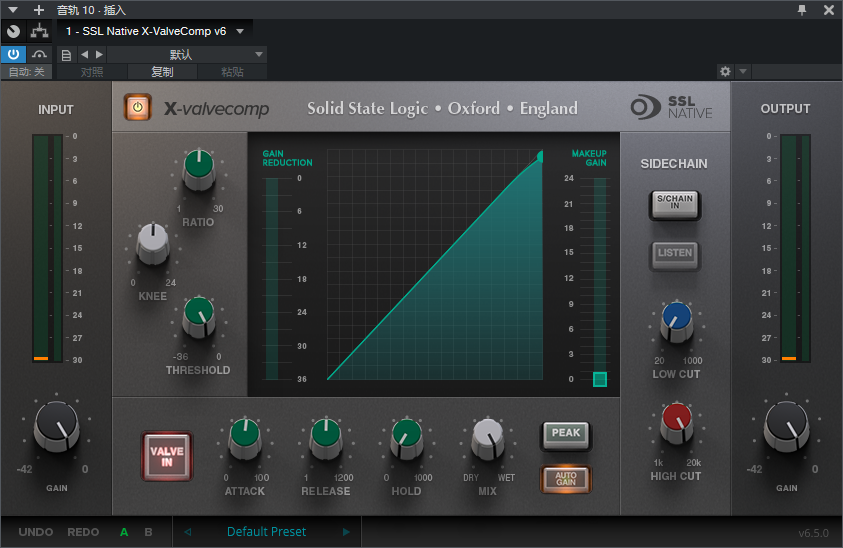Click the DRY/WET MIX knob
The height and width of the screenshot is (548, 843).
pos(488,438)
